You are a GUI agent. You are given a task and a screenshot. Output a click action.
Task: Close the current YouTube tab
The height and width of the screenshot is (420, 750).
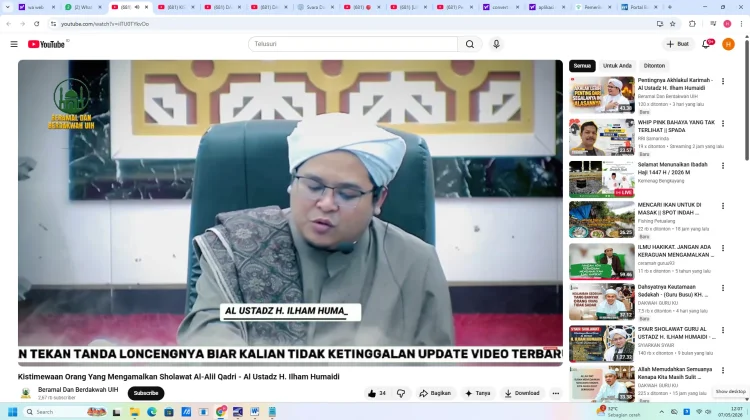coord(147,7)
